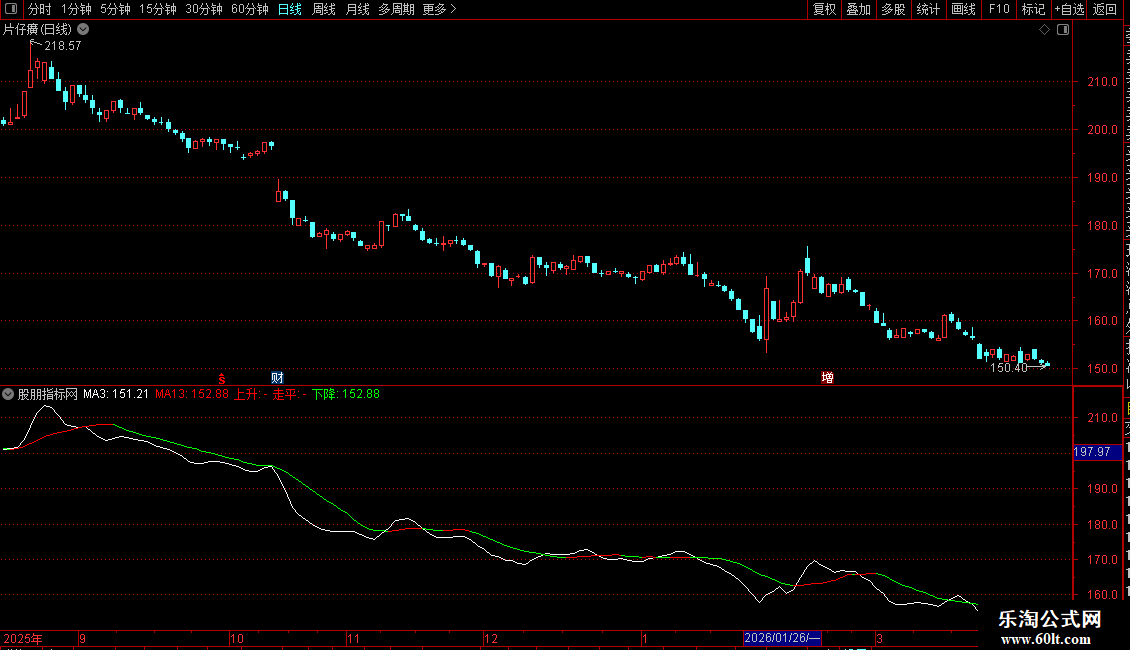Click the 2026/01/26 date marker on timeline

click(x=782, y=638)
